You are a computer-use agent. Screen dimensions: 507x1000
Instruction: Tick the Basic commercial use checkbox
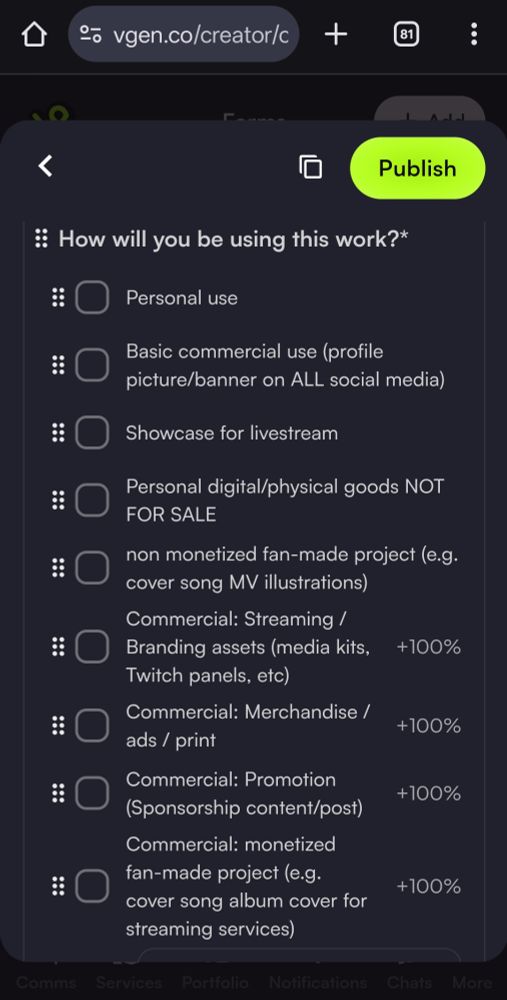[92, 365]
